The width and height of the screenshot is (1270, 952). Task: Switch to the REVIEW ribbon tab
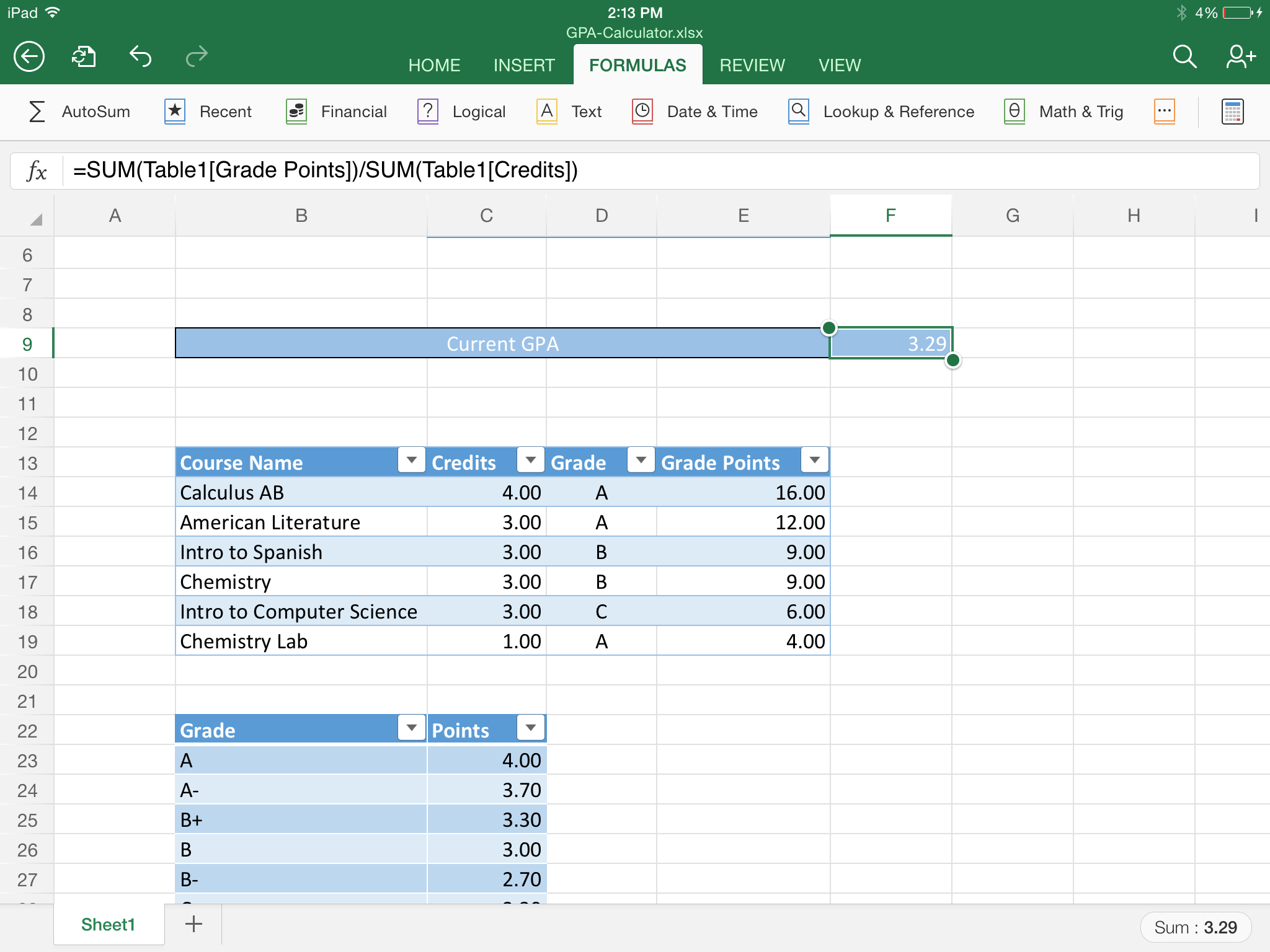(752, 65)
